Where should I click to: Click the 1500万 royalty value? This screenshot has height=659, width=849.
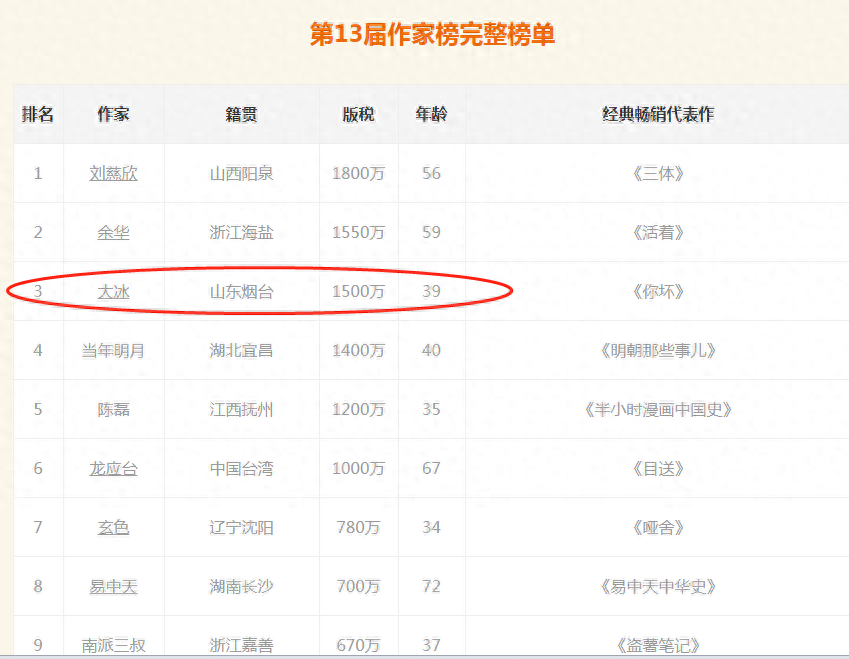[x=358, y=291]
